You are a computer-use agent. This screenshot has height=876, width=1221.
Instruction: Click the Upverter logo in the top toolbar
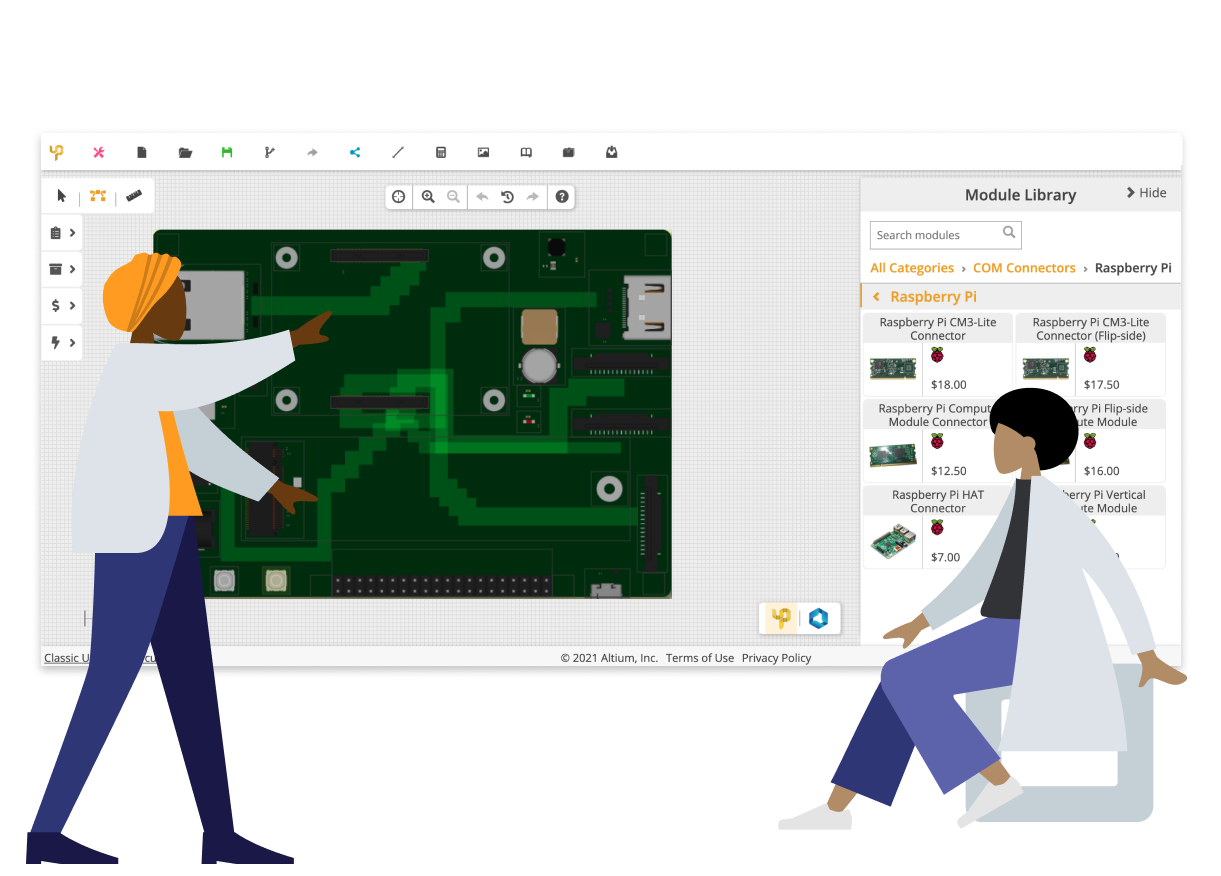coord(56,152)
